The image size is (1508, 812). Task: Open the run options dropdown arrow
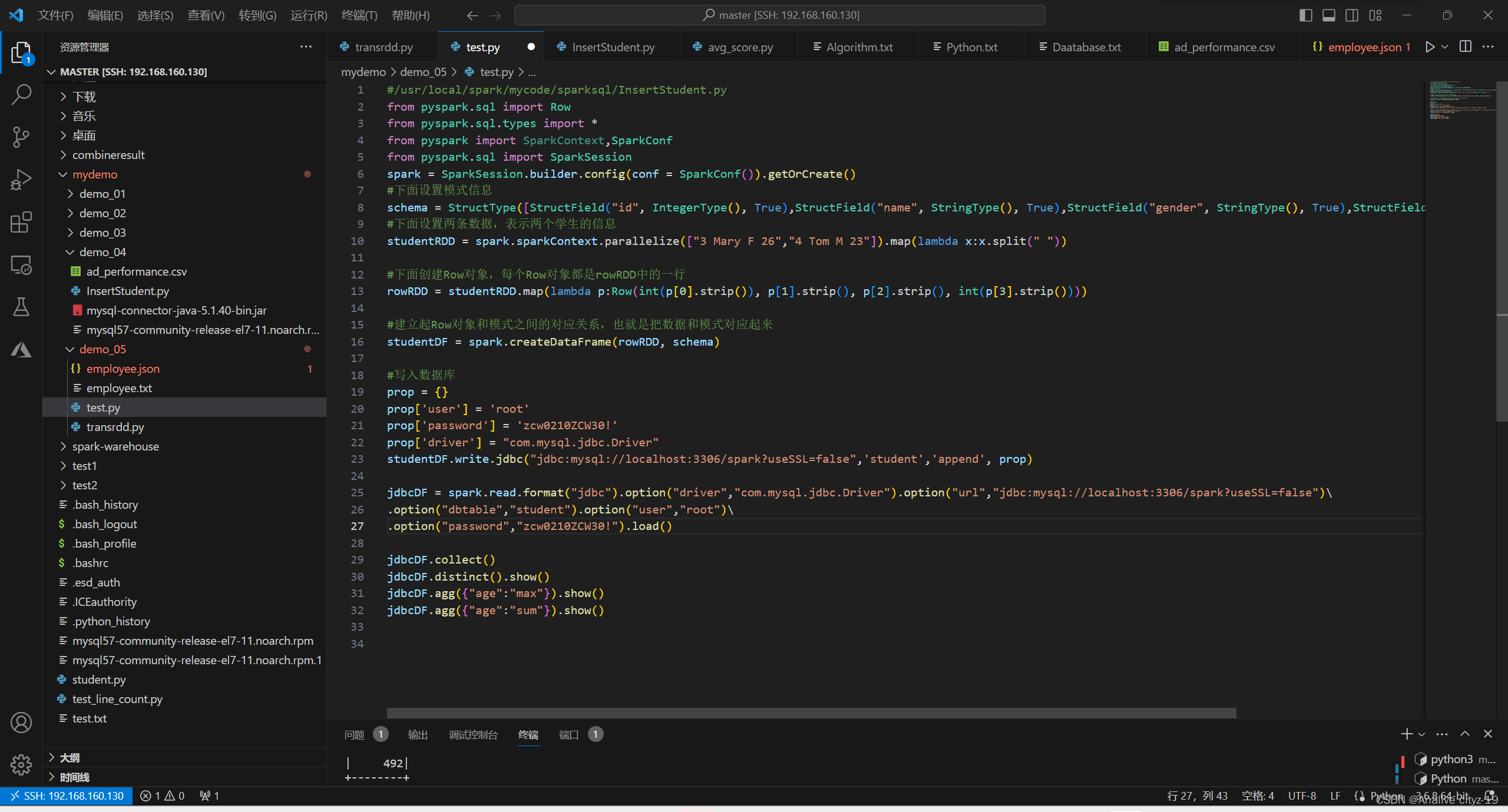(x=1445, y=47)
